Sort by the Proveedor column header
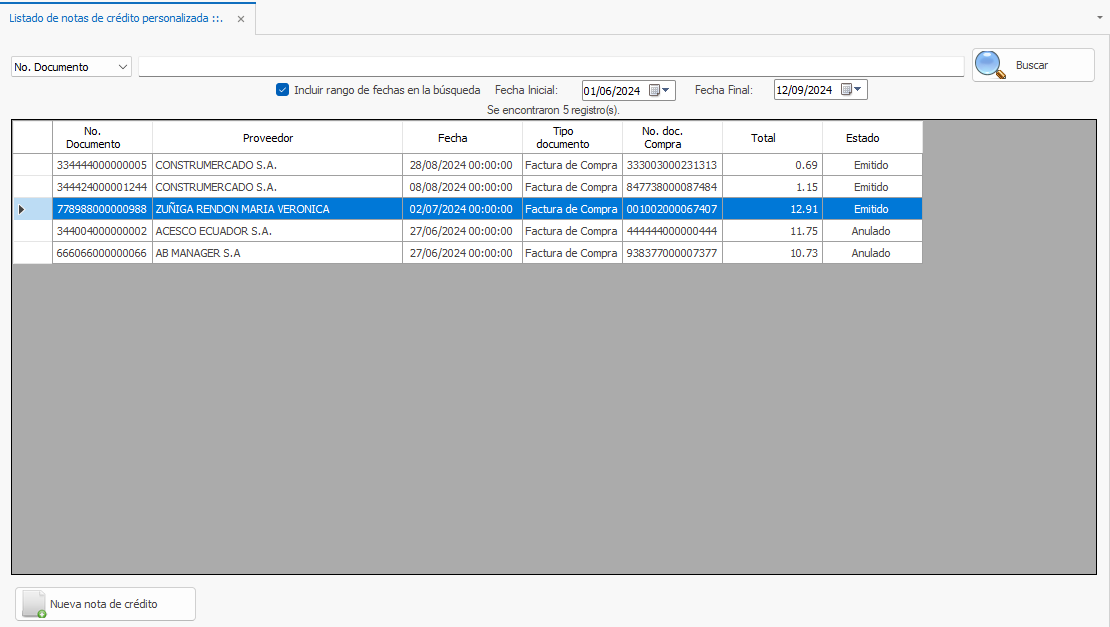 (x=268, y=138)
